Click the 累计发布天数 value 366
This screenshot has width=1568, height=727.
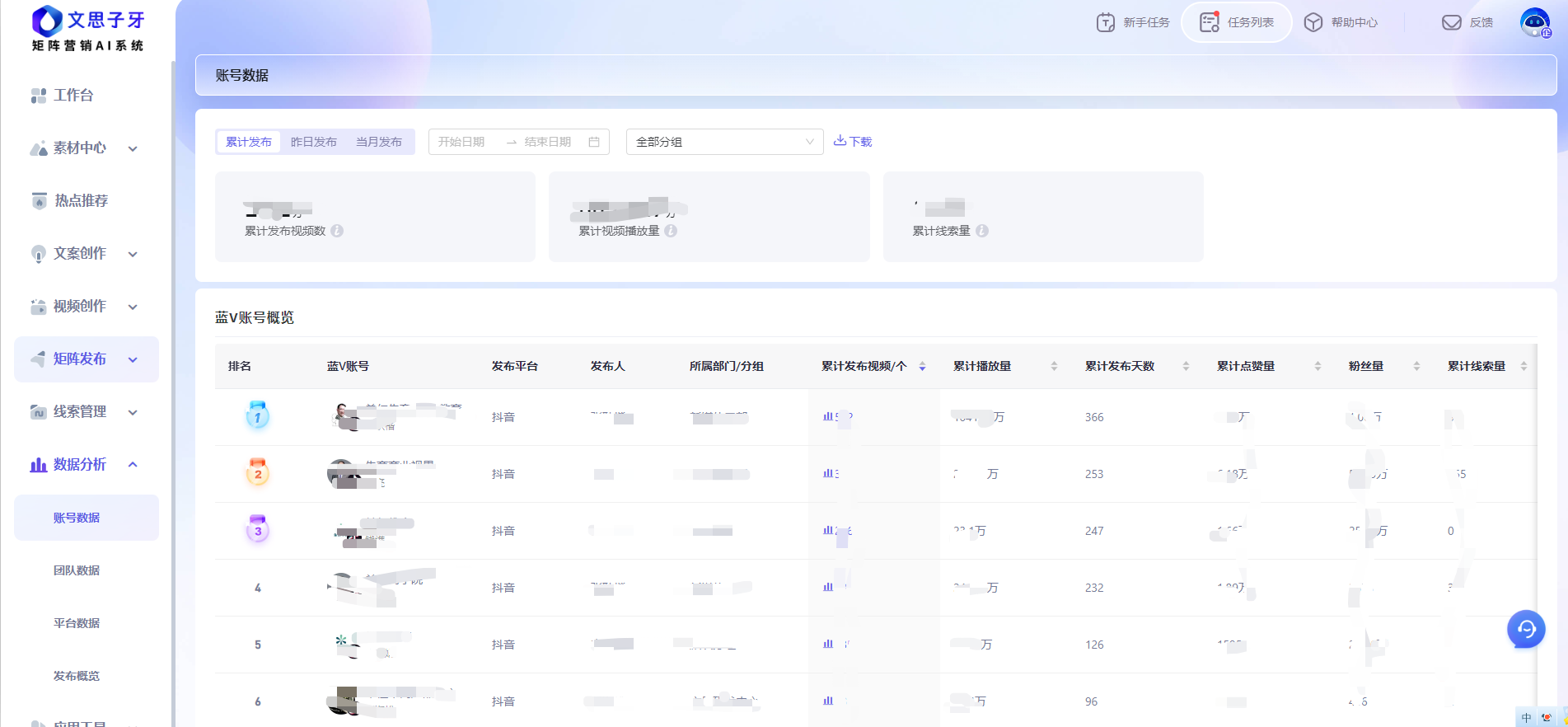1094,417
